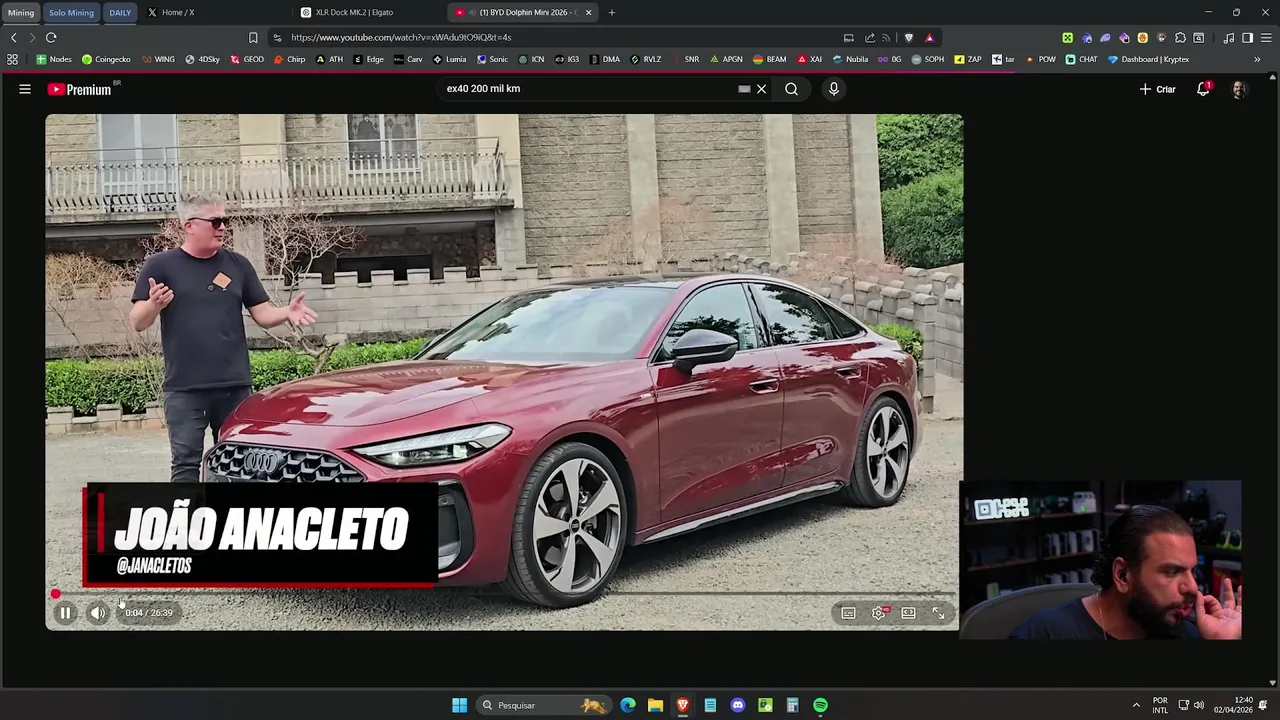The width and height of the screenshot is (1280, 720).
Task: Toggle the browser sidebar panel
Action: coord(1247,37)
